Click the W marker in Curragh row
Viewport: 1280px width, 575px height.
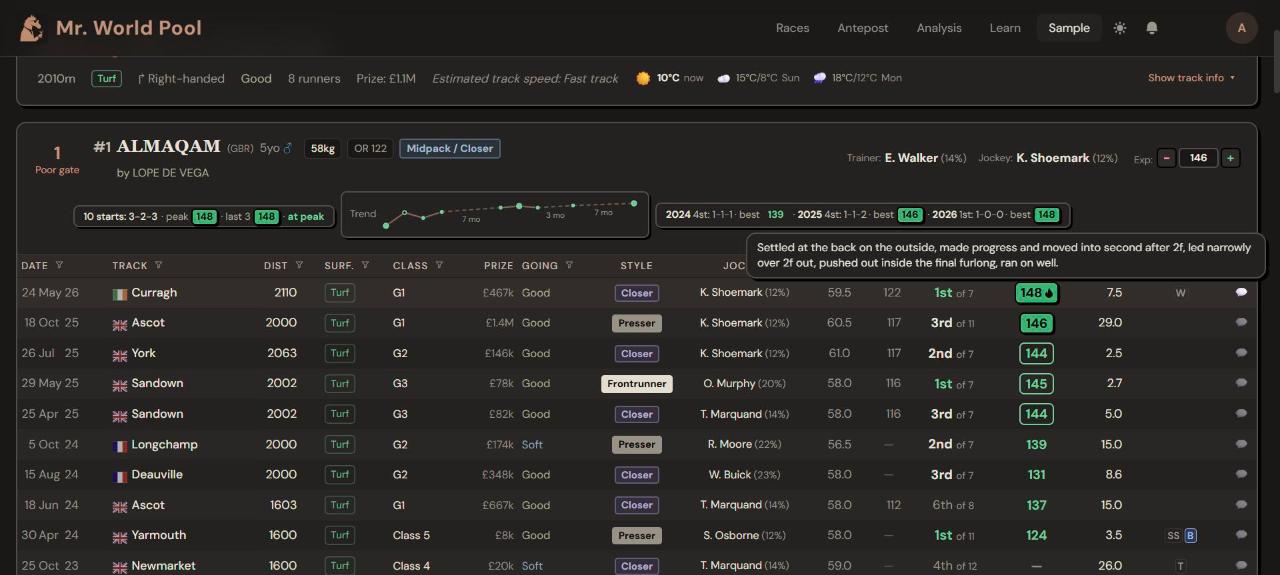[1180, 293]
